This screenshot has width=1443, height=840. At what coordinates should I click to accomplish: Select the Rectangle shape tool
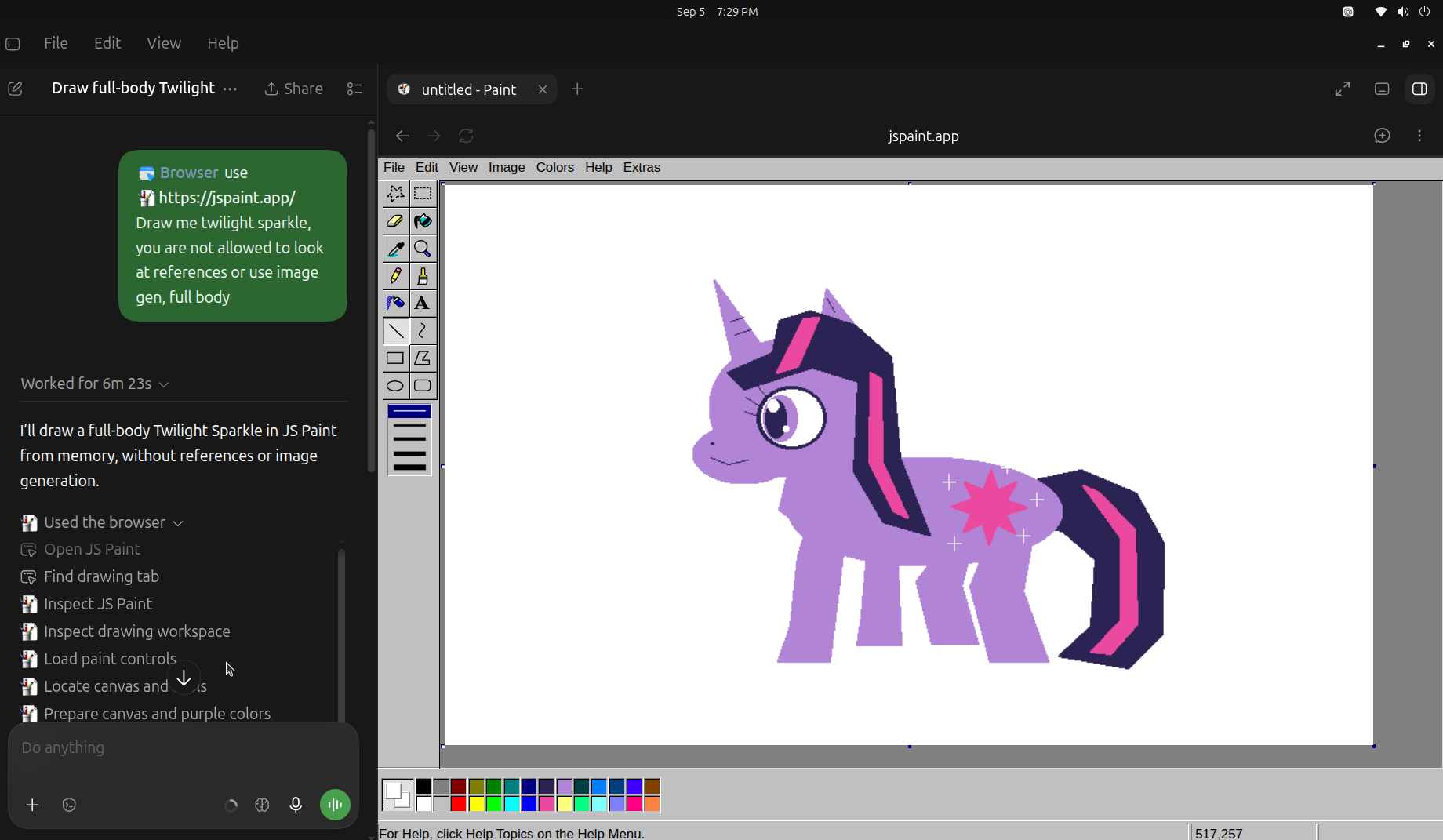click(395, 358)
